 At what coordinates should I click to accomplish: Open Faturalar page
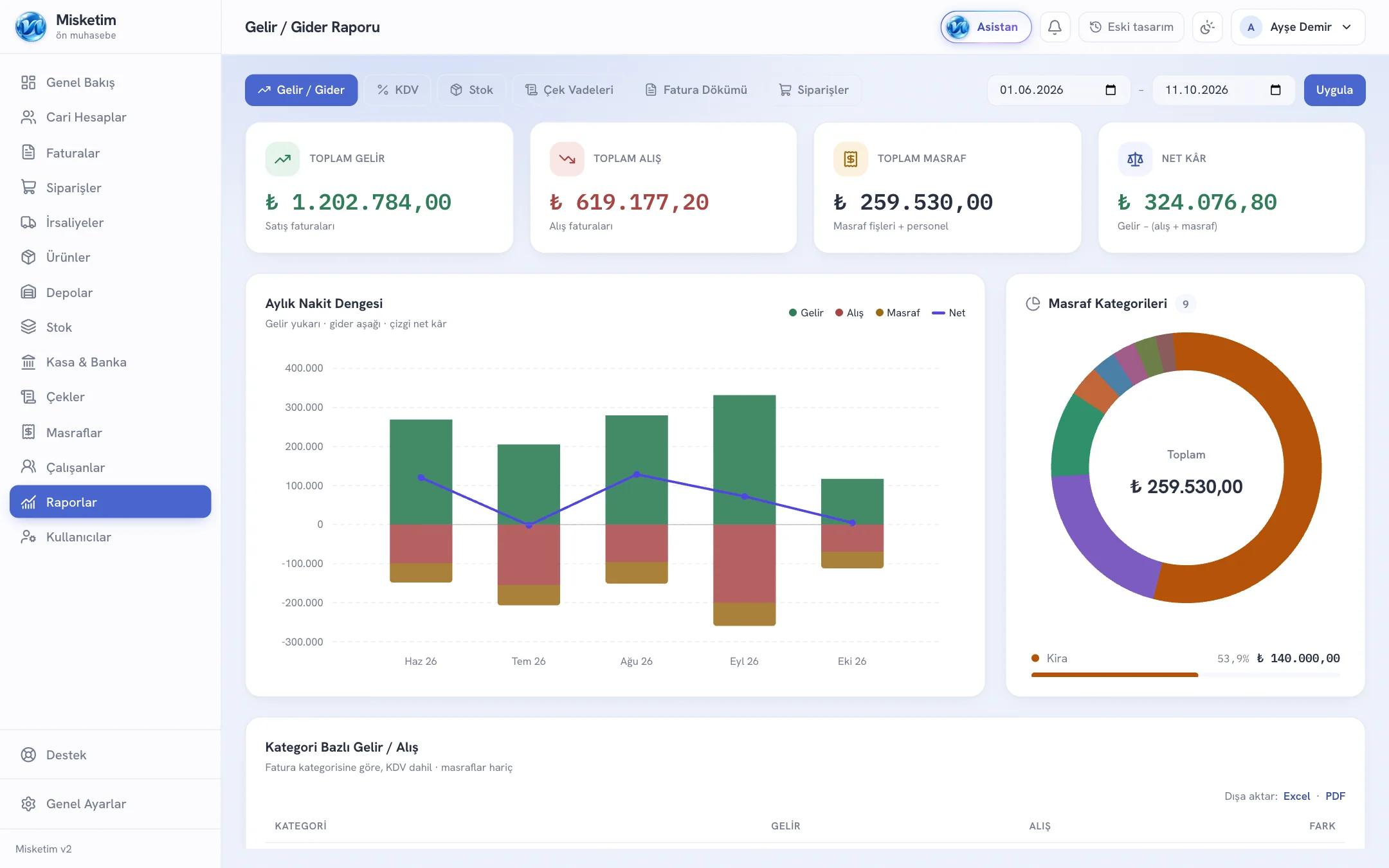[x=111, y=152]
